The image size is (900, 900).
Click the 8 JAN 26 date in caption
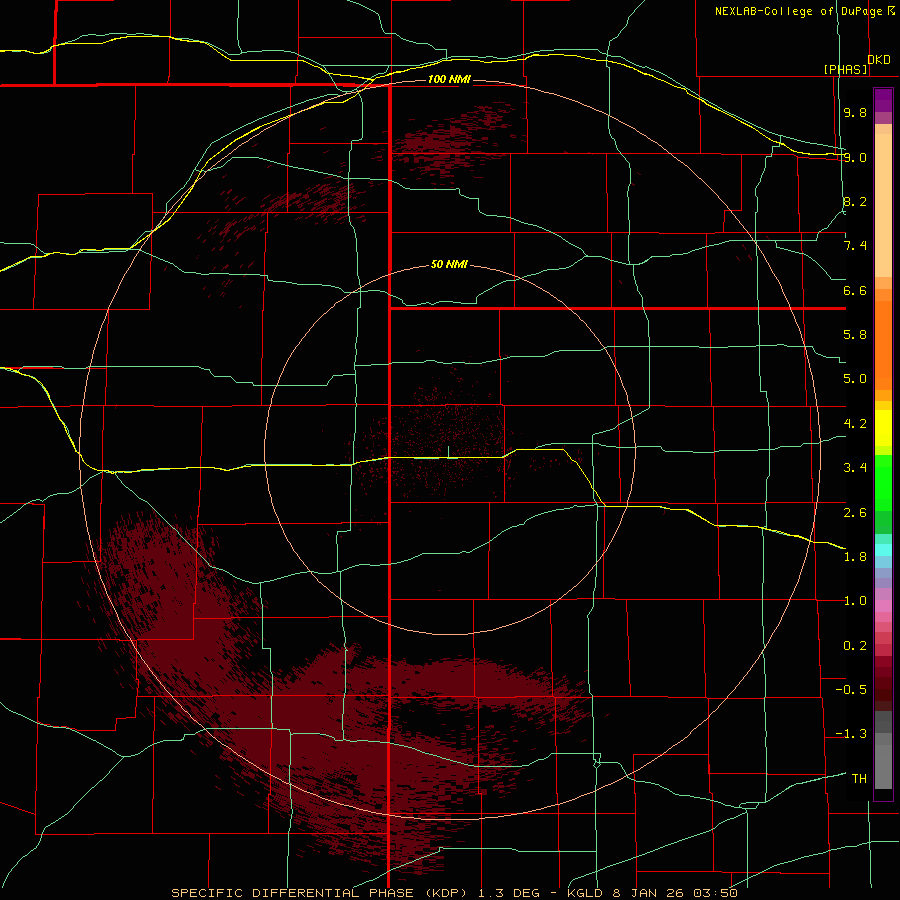tap(649, 893)
